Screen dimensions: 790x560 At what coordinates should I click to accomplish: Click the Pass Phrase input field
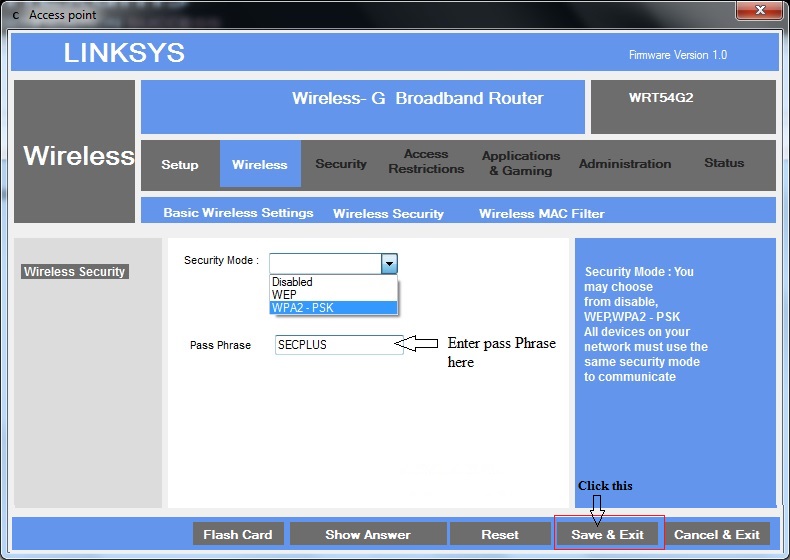tap(339, 345)
